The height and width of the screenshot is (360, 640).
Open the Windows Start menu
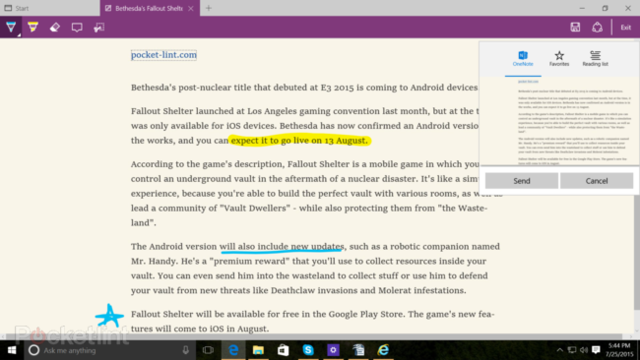(x=12, y=350)
